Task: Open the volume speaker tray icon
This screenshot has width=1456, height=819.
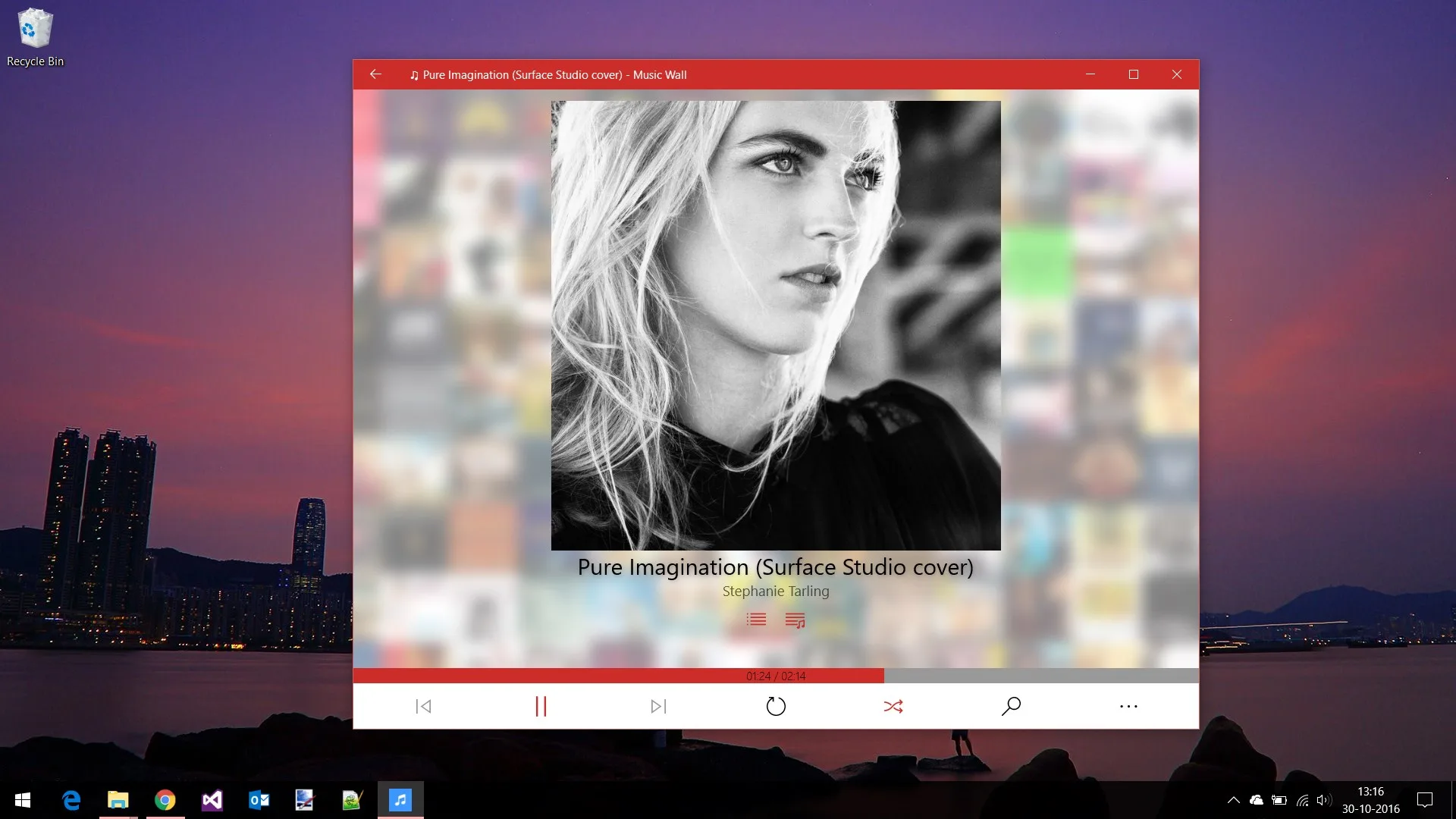Action: tap(1324, 800)
